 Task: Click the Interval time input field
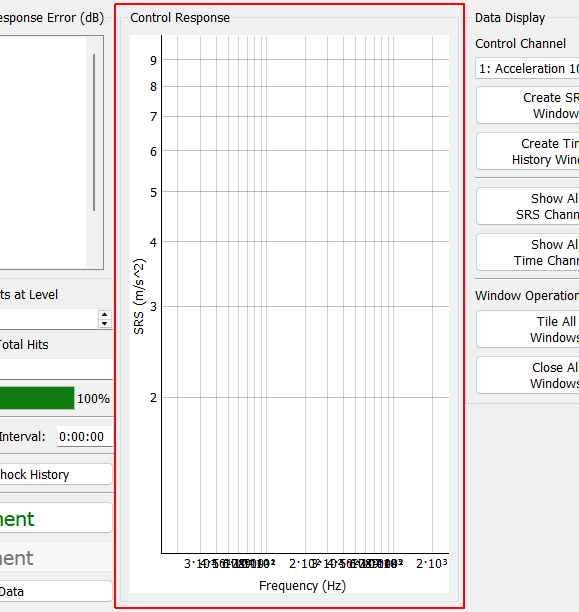tap(85, 436)
